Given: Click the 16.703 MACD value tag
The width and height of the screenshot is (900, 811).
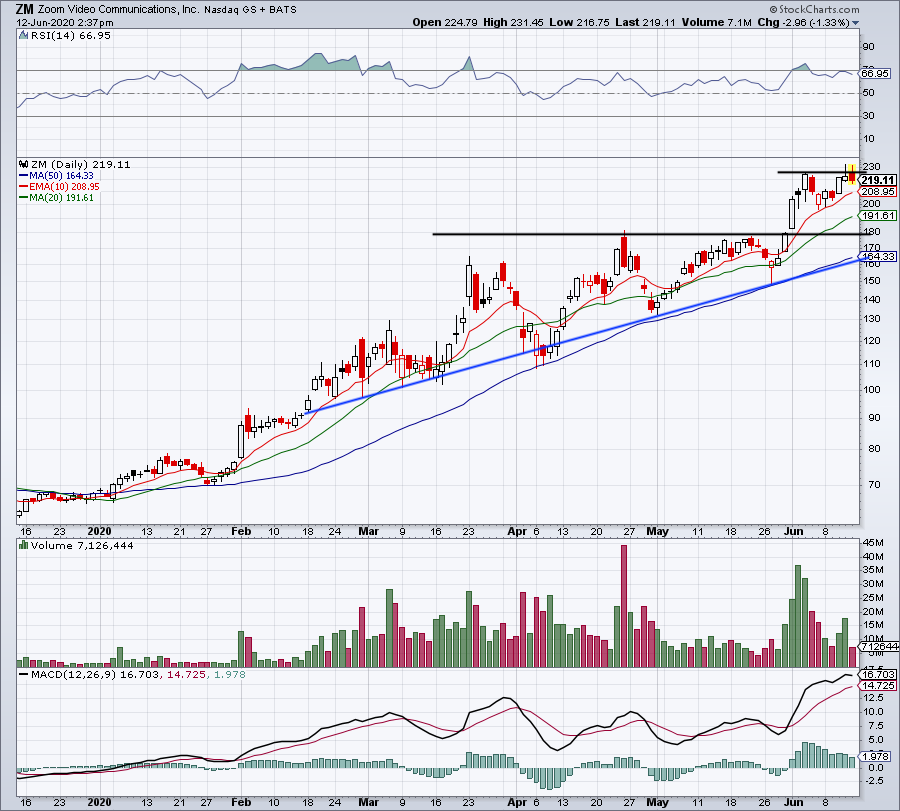Looking at the screenshot, I should pyautogui.click(x=876, y=676).
